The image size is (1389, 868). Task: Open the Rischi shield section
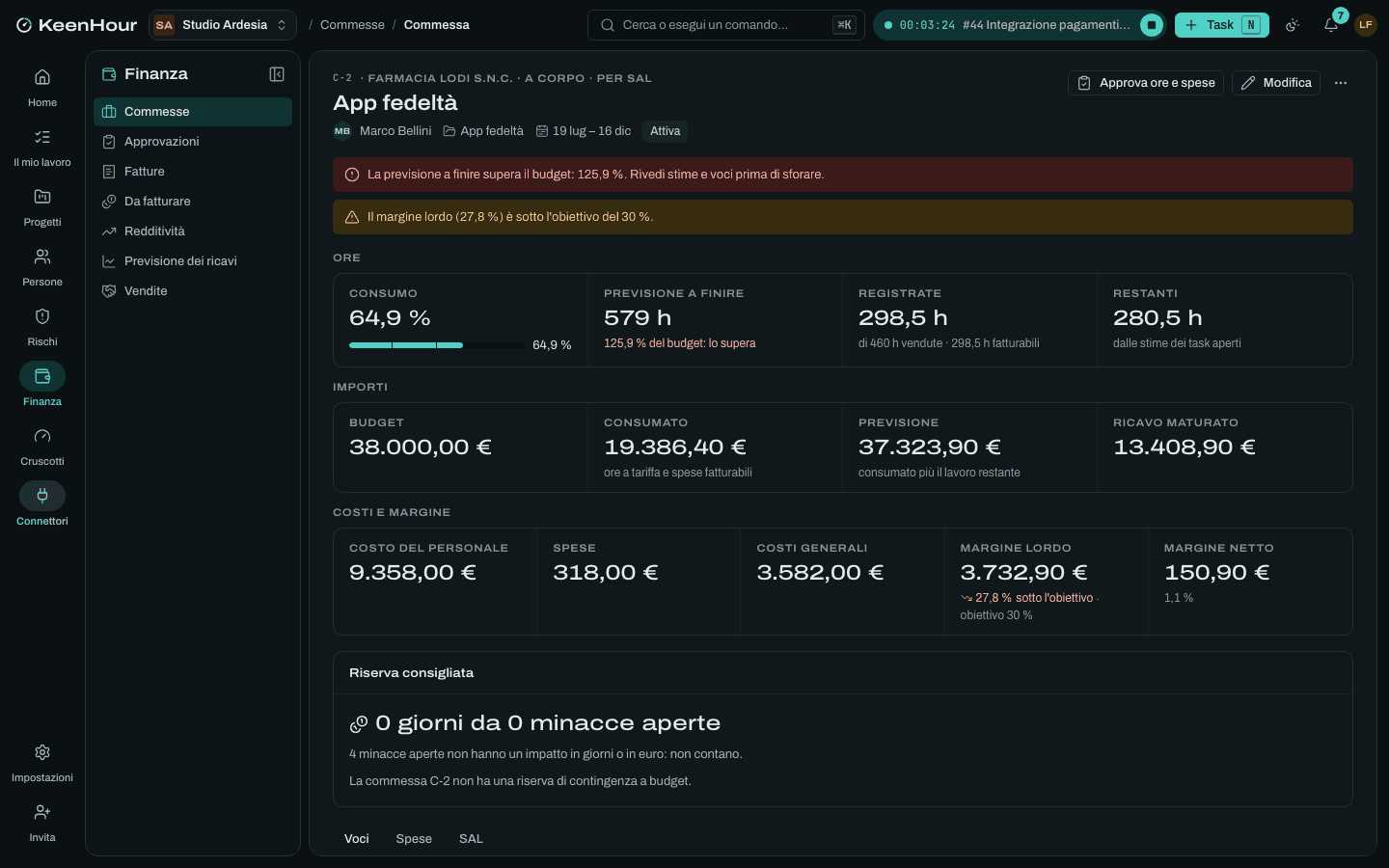42,326
